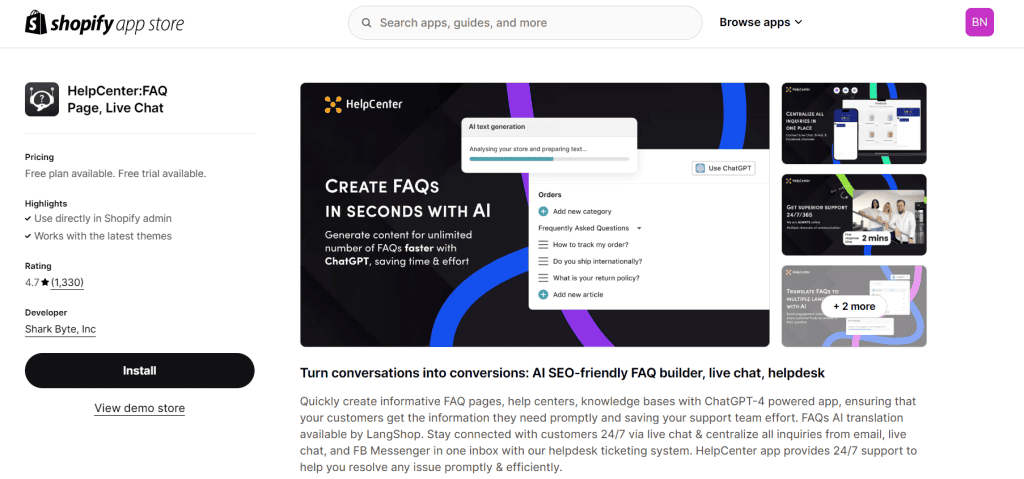
Task: Click the Install button
Action: pos(140,371)
